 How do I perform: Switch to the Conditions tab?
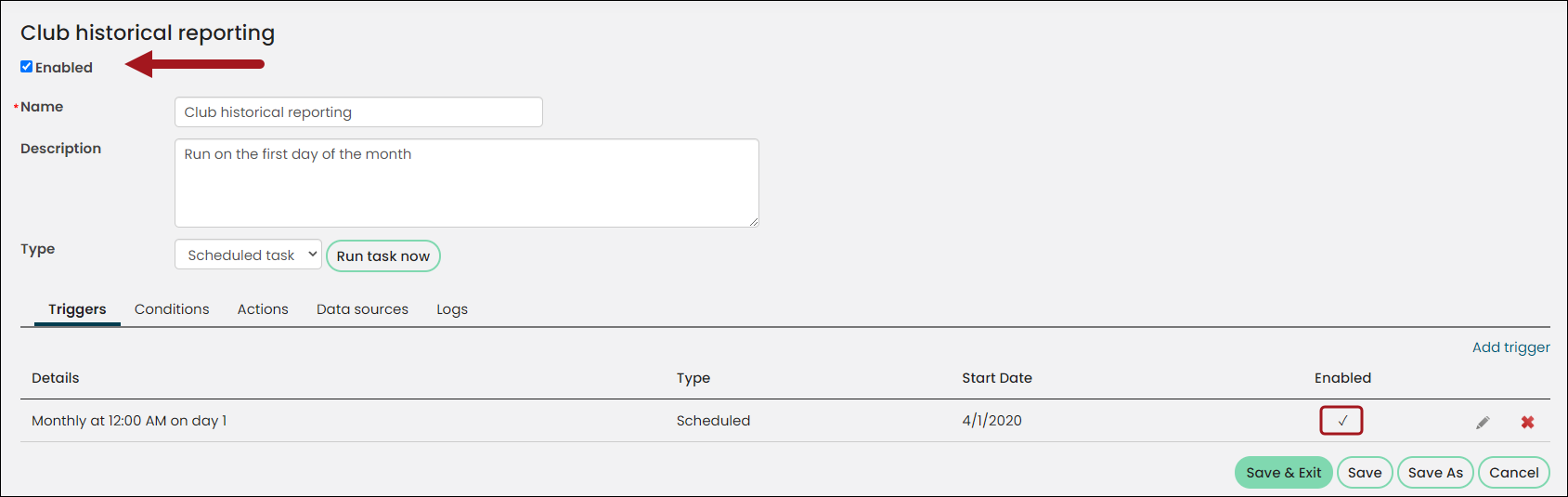(172, 309)
